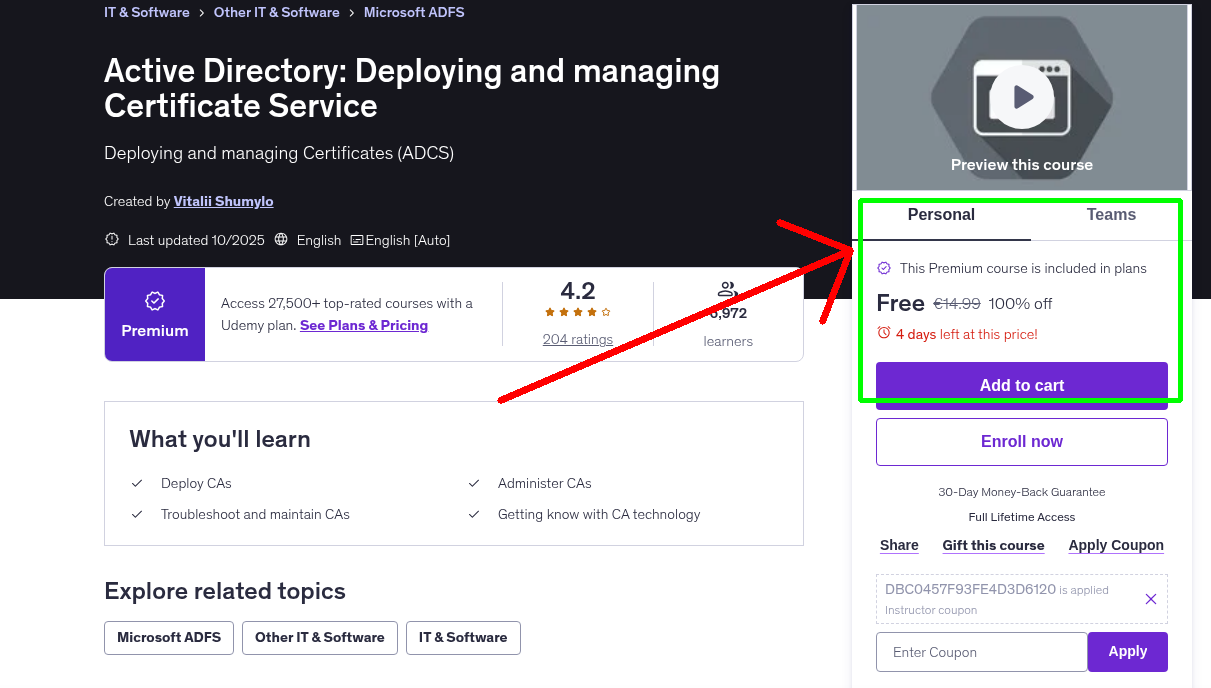View the 204 ratings
This screenshot has width=1211, height=688.
(577, 339)
